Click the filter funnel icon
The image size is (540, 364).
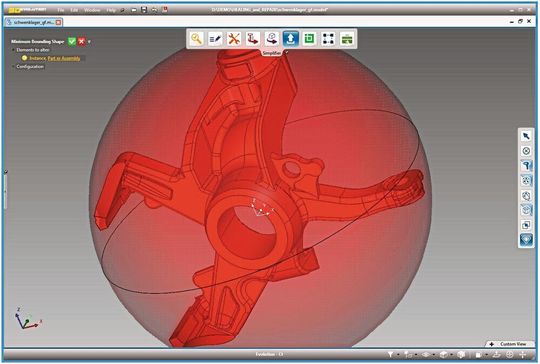point(390,354)
